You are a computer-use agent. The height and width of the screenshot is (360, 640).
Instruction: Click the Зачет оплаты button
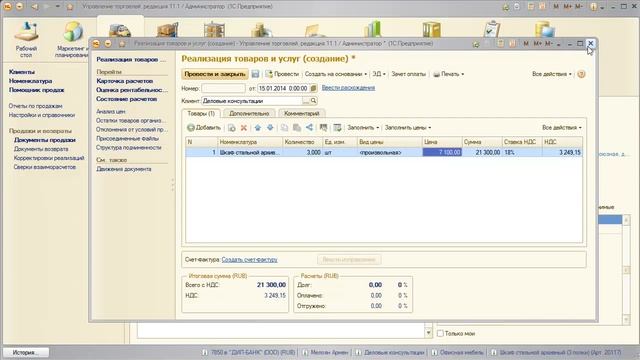coord(409,74)
